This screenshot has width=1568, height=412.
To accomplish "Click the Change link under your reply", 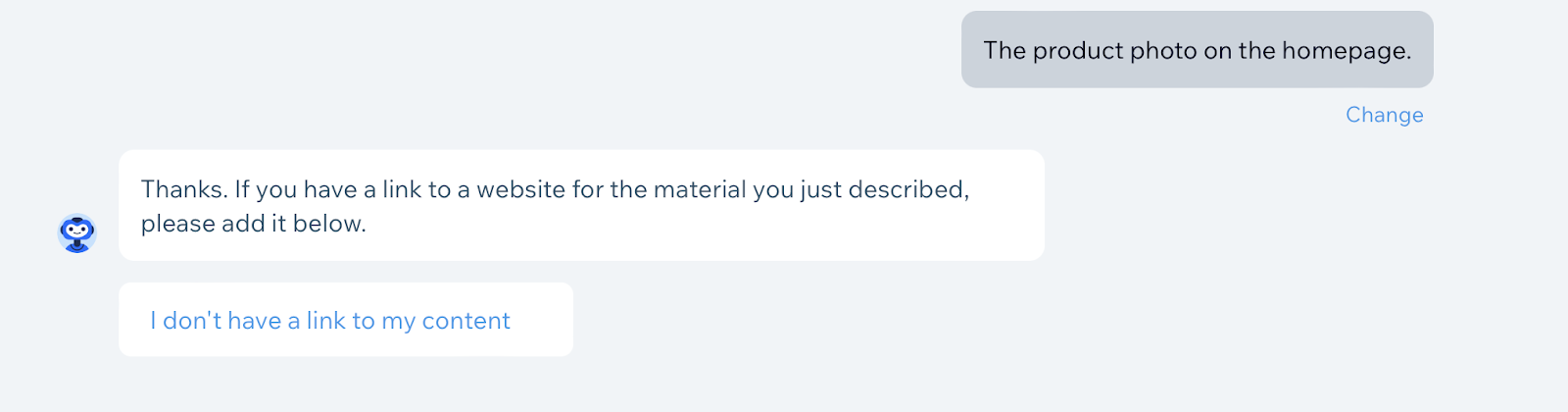I will (x=1384, y=115).
